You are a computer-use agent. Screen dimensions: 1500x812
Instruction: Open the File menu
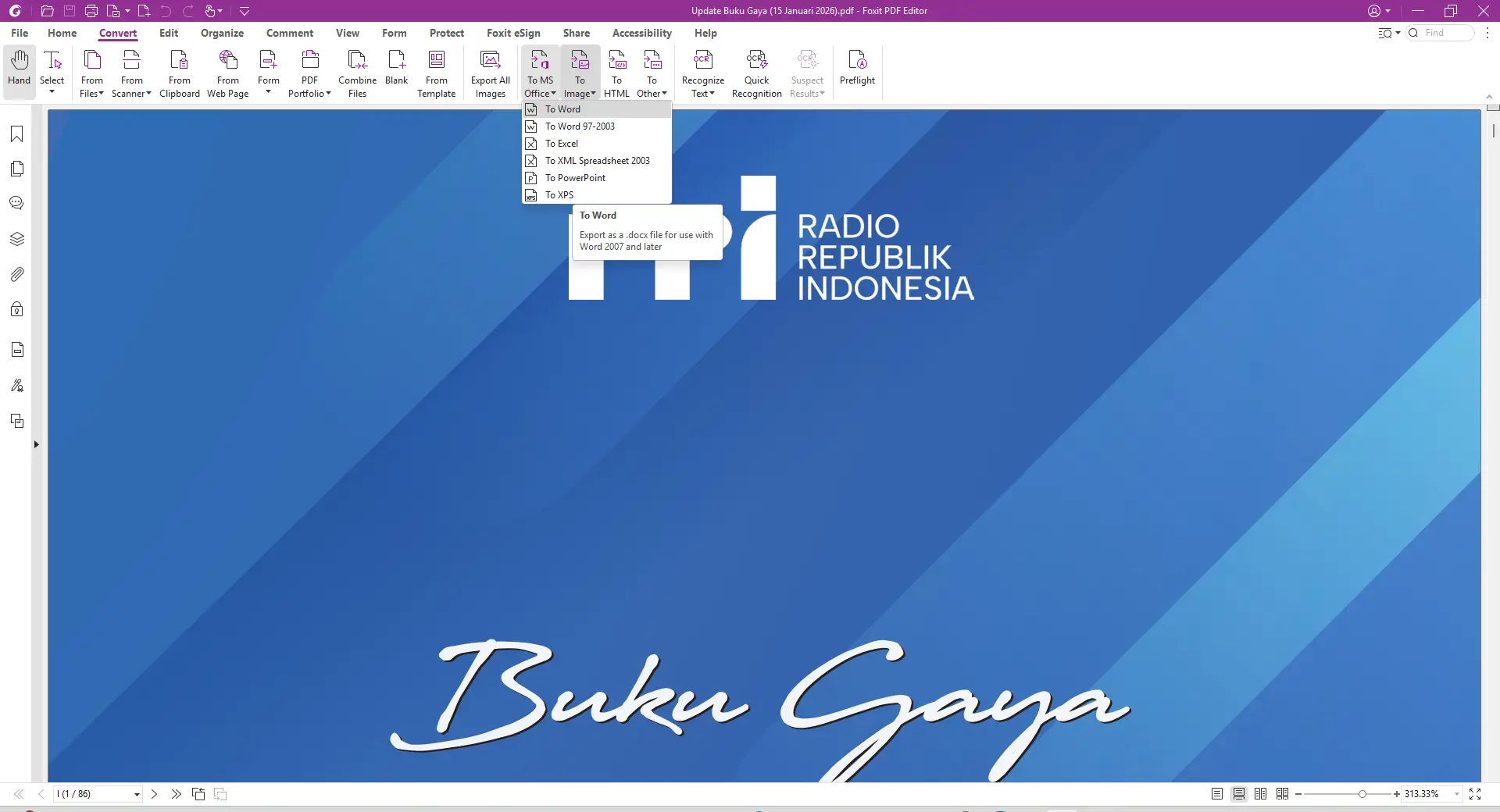[x=20, y=33]
